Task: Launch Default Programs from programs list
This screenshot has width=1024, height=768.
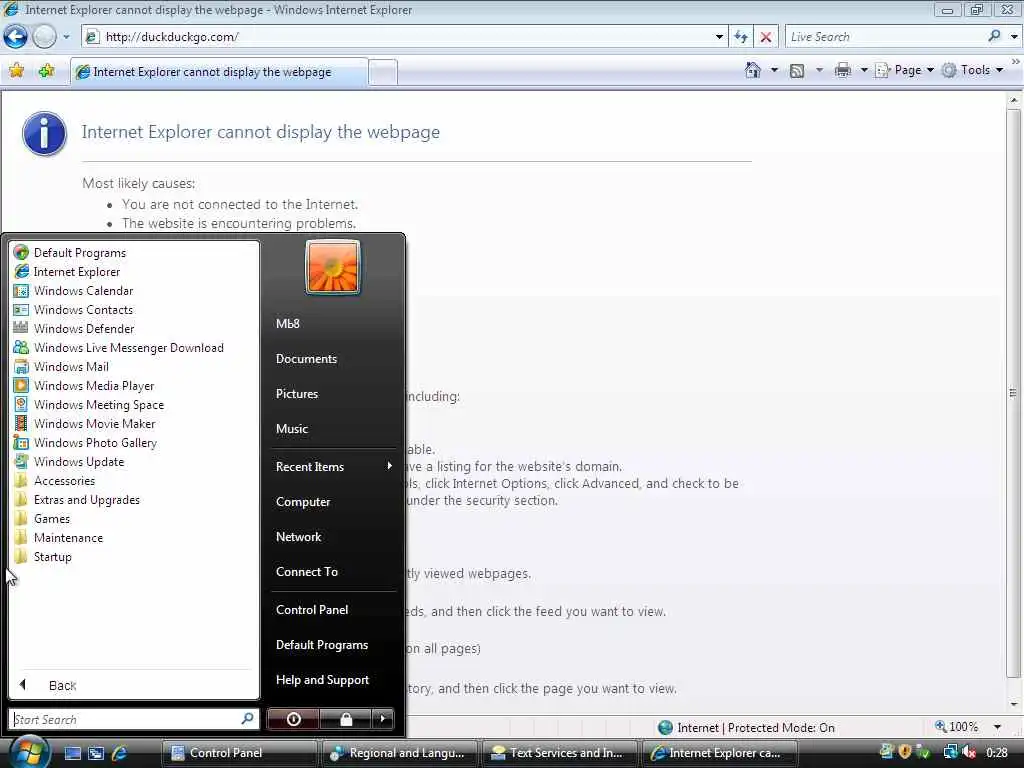Action: click(135, 253)
